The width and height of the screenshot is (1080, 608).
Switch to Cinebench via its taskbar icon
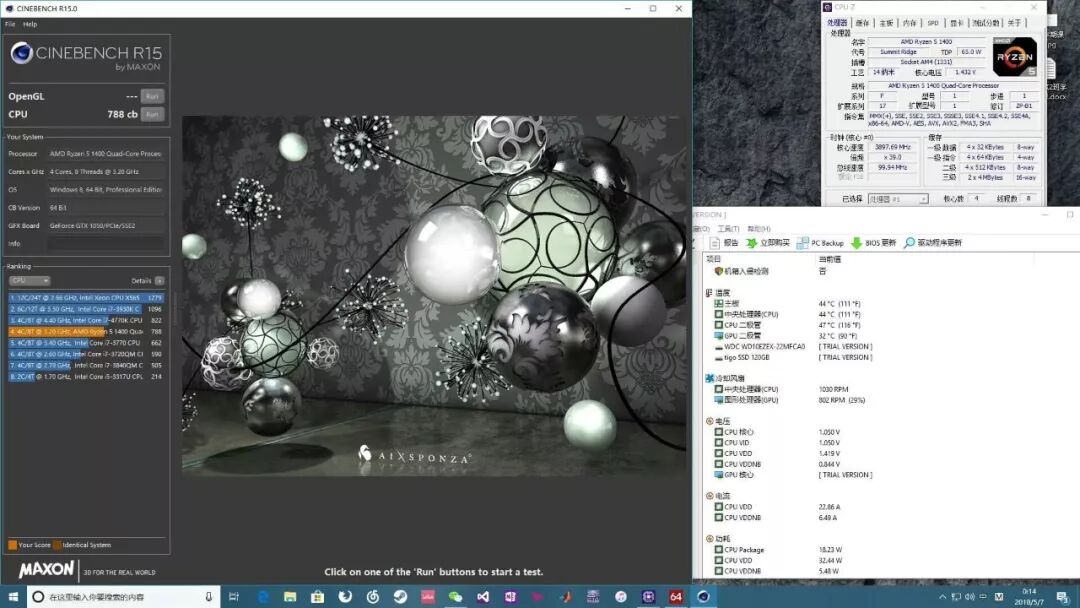point(703,597)
